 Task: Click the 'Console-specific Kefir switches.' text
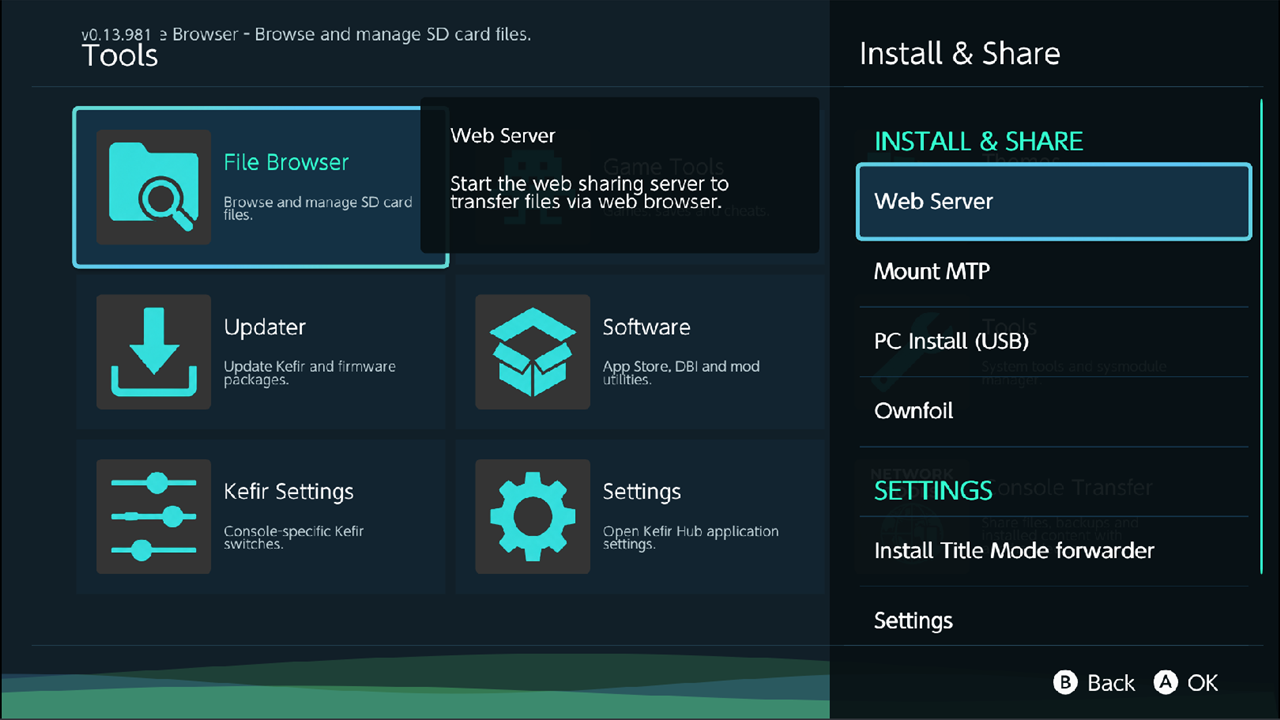click(x=294, y=538)
